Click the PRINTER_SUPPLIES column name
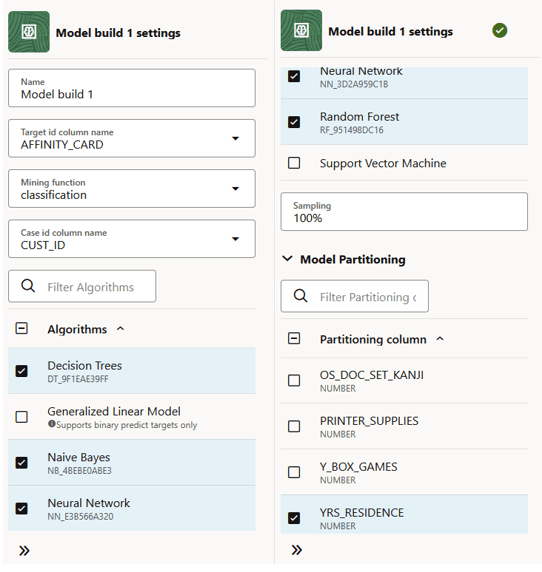The width and height of the screenshot is (542, 572). pyautogui.click(x=369, y=421)
